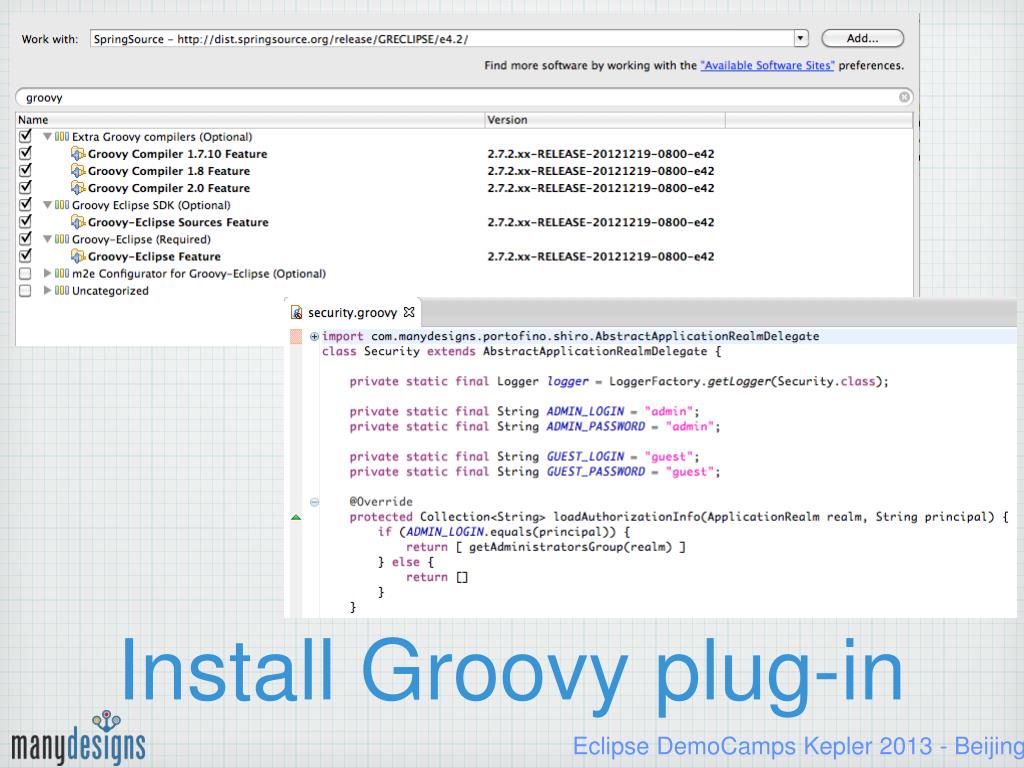Select the Groovy Compiler 1.7.10 Feature label
Screen dimensions: 1024x768
[178, 153]
